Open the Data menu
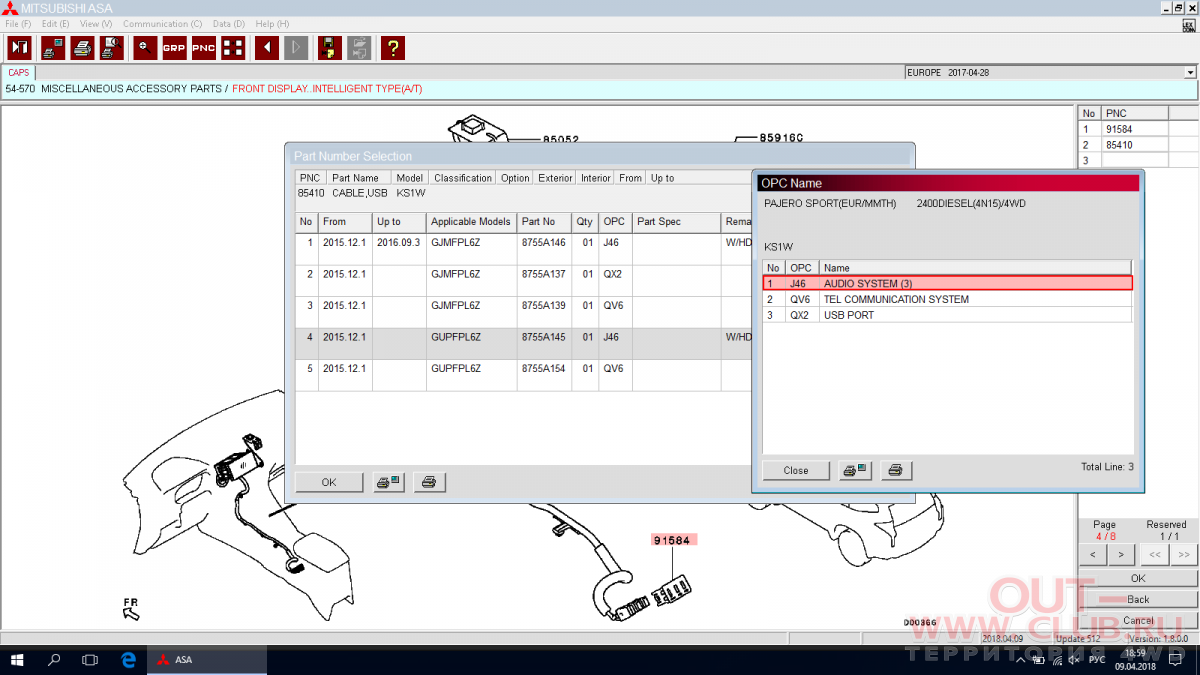The width and height of the screenshot is (1200, 675). (x=229, y=24)
